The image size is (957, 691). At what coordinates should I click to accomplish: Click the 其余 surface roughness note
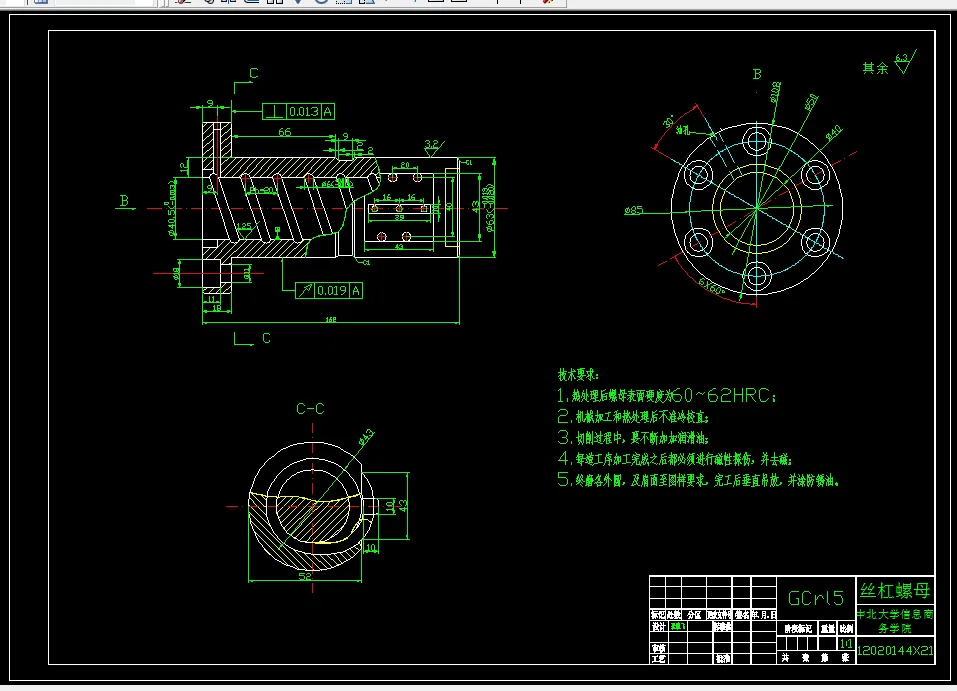point(889,63)
